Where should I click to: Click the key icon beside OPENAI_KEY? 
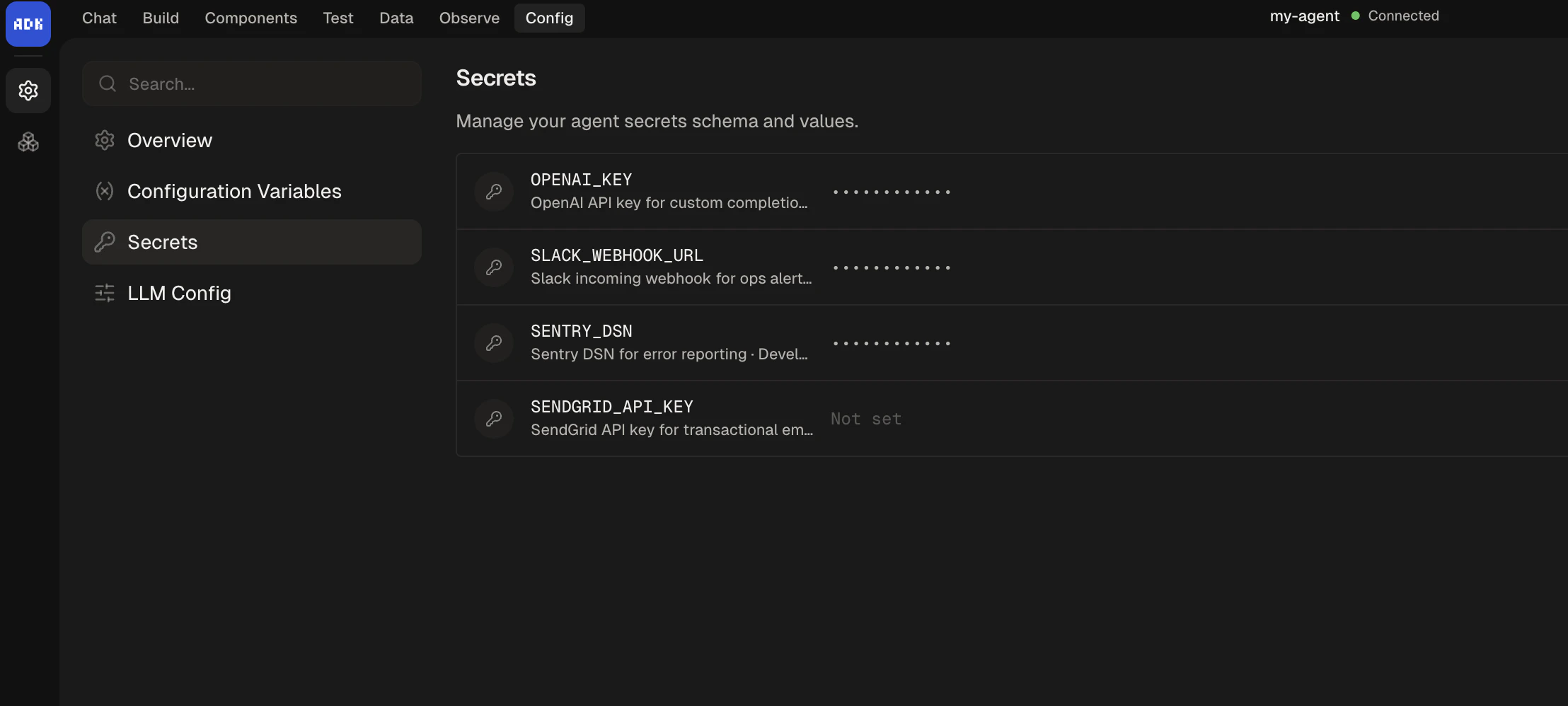coord(493,191)
